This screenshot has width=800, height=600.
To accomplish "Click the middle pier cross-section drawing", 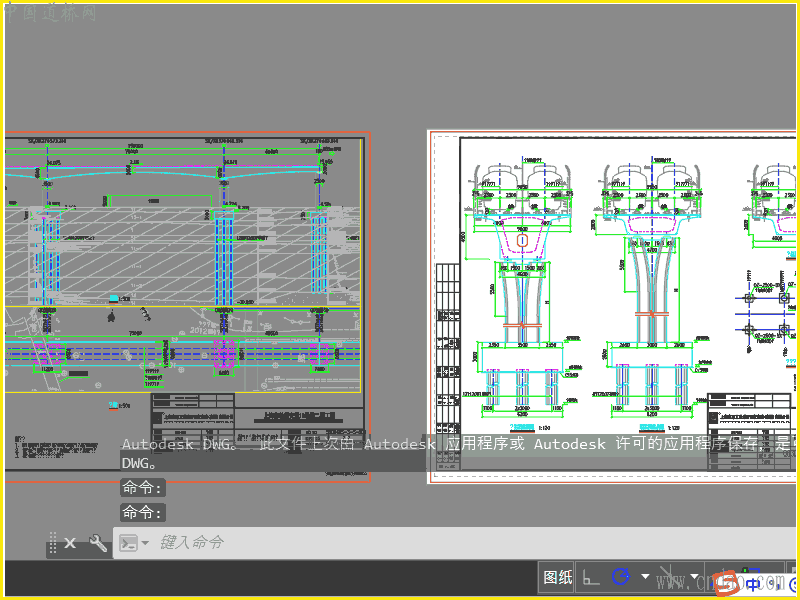I will [x=650, y=290].
